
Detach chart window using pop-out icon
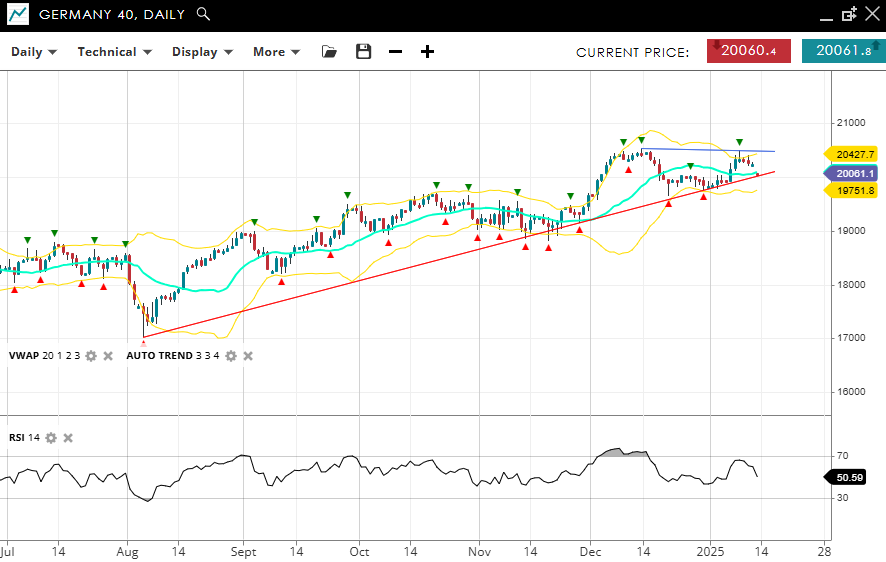pyautogui.click(x=849, y=14)
